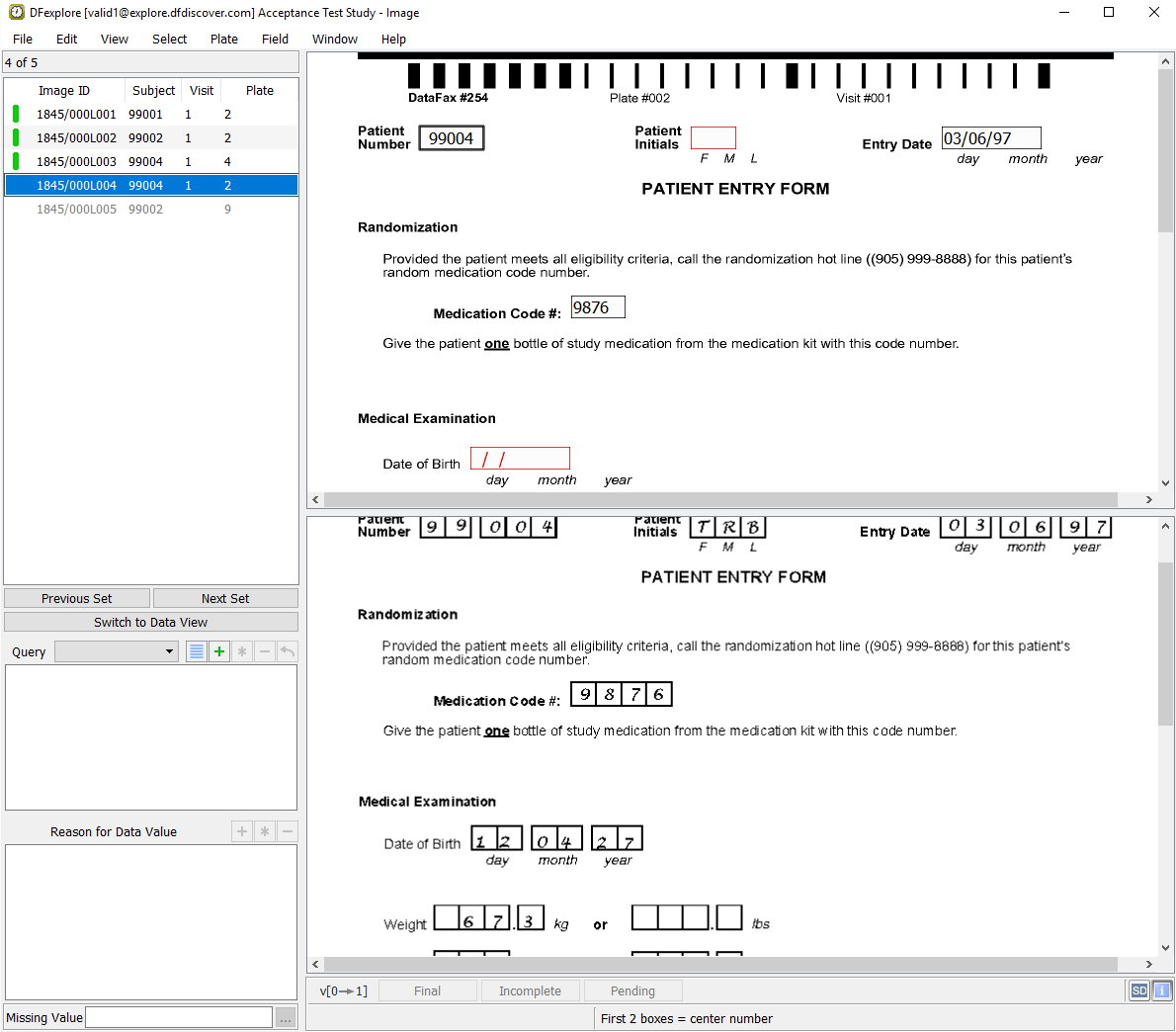The width and height of the screenshot is (1176, 1032).
Task: Click the add reason plus icon
Action: tap(242, 831)
